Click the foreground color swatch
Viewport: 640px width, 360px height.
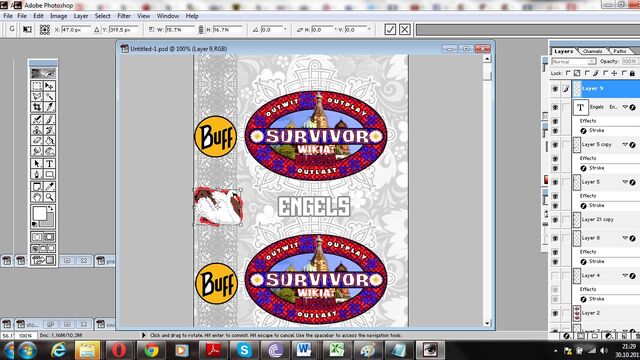(x=40, y=213)
